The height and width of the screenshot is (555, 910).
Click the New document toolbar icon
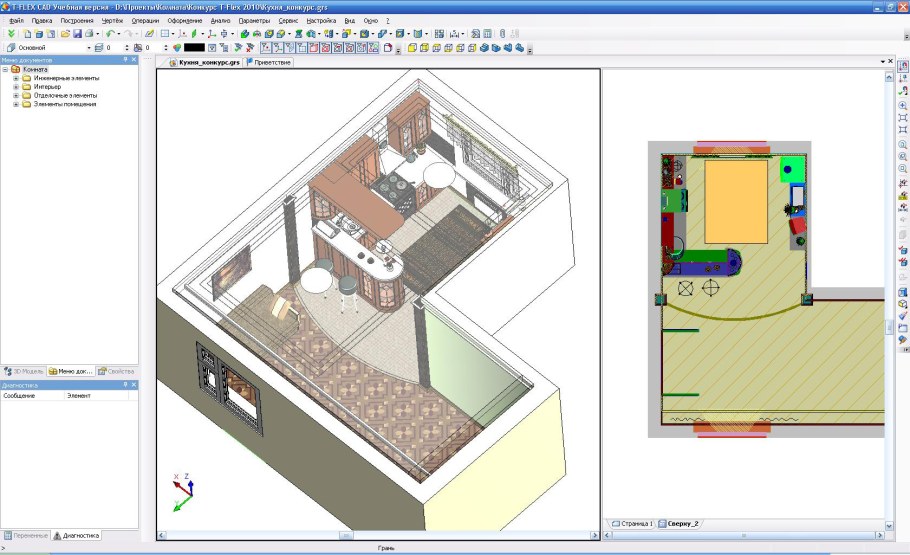pyautogui.click(x=27, y=33)
